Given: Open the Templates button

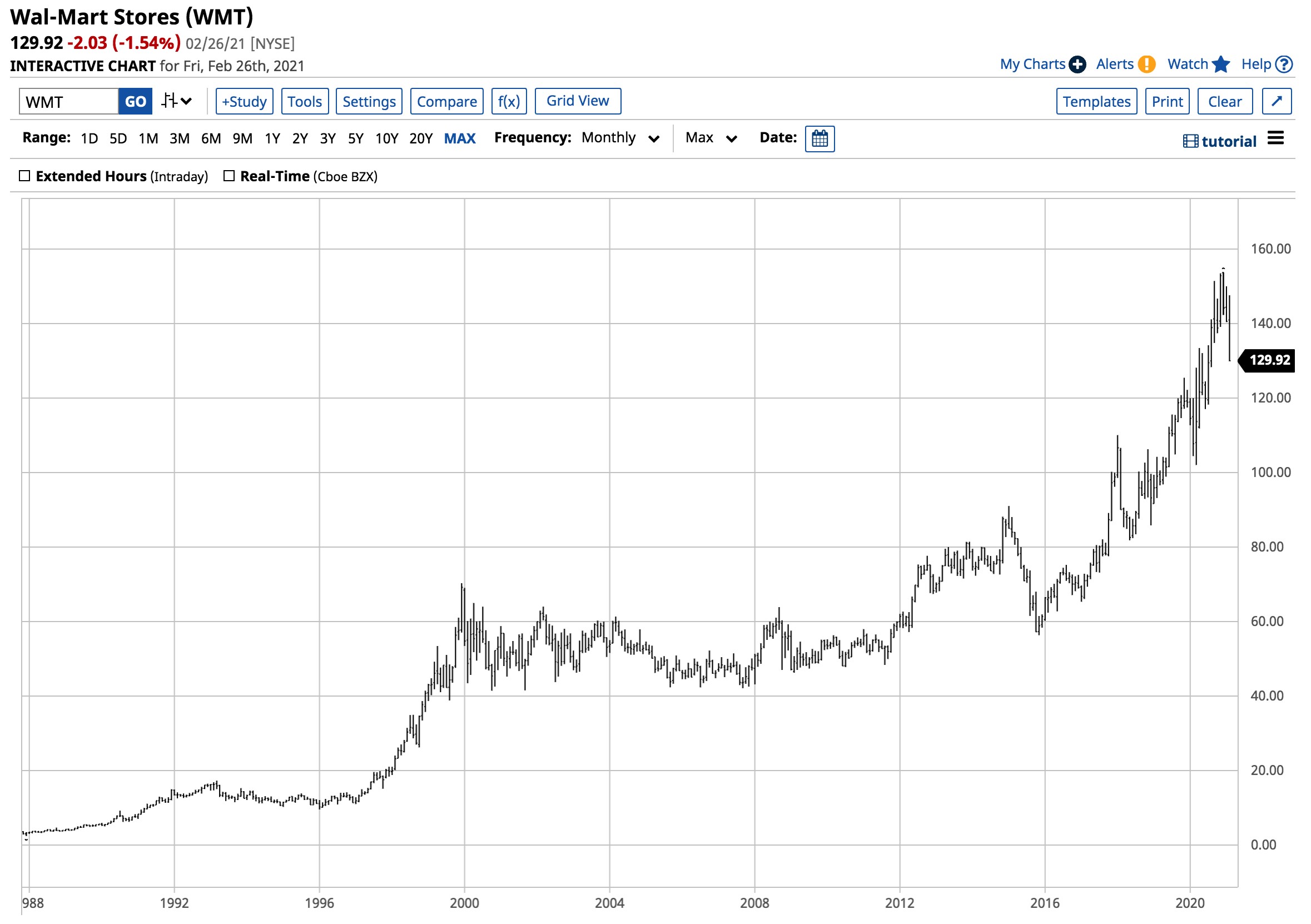Looking at the screenshot, I should pyautogui.click(x=1096, y=101).
